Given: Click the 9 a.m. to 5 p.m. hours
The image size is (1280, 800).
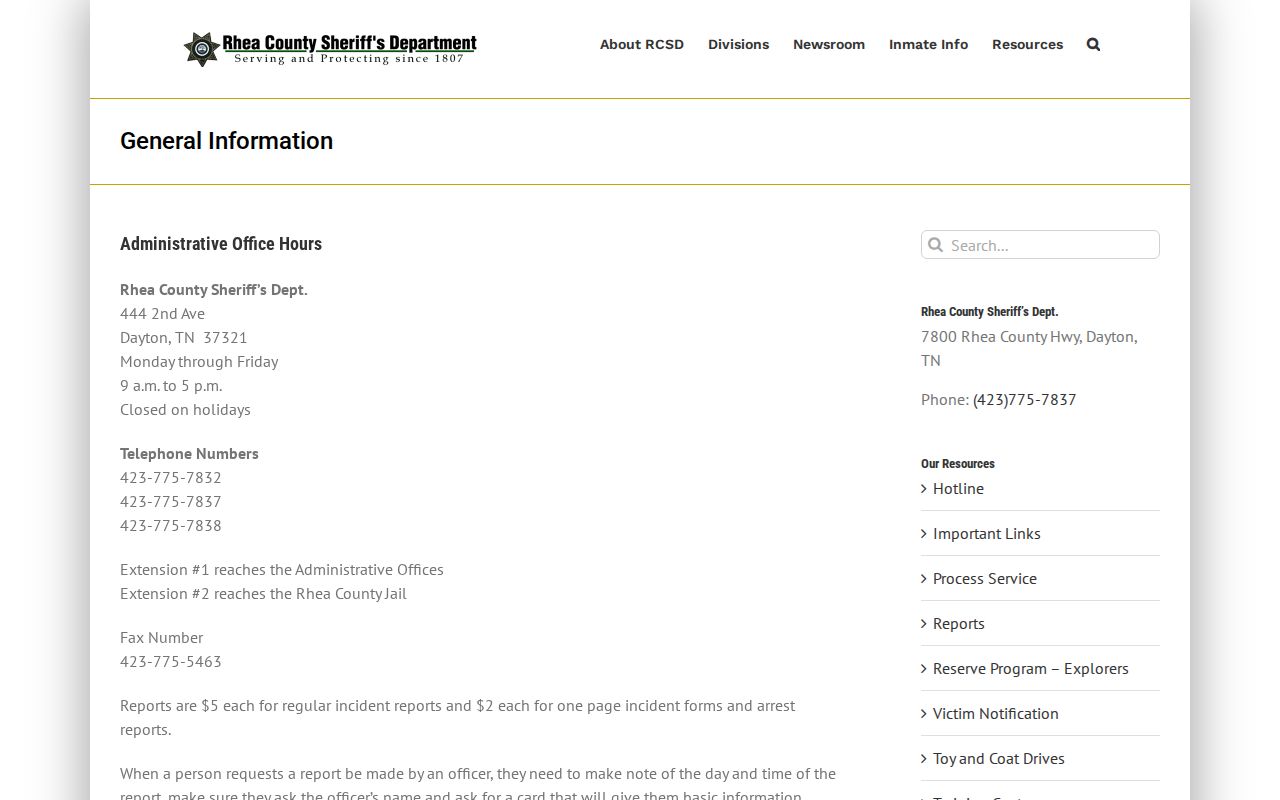Looking at the screenshot, I should coord(171,385).
